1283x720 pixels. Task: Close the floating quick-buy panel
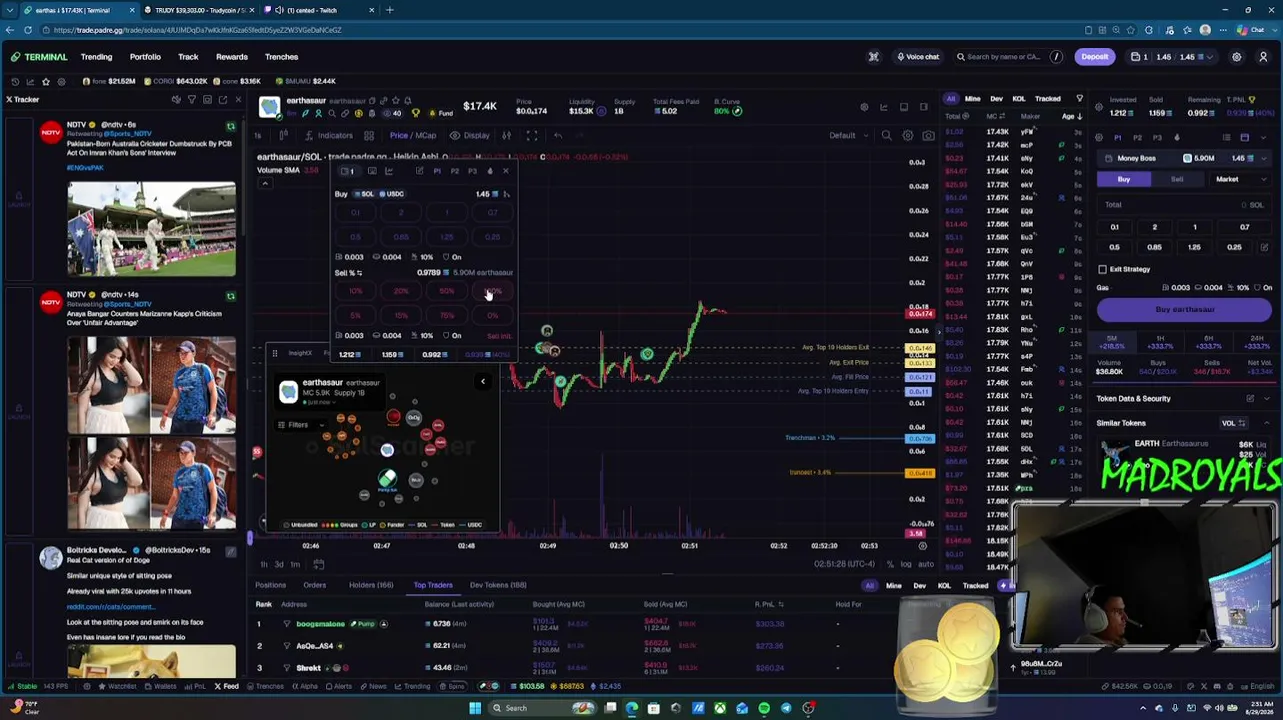(x=505, y=171)
